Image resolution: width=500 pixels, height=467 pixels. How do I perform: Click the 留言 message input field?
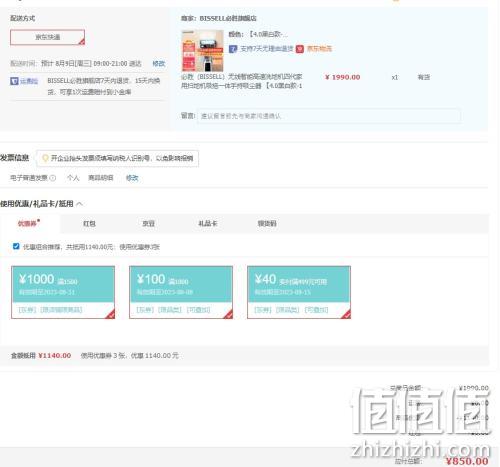coord(329,116)
